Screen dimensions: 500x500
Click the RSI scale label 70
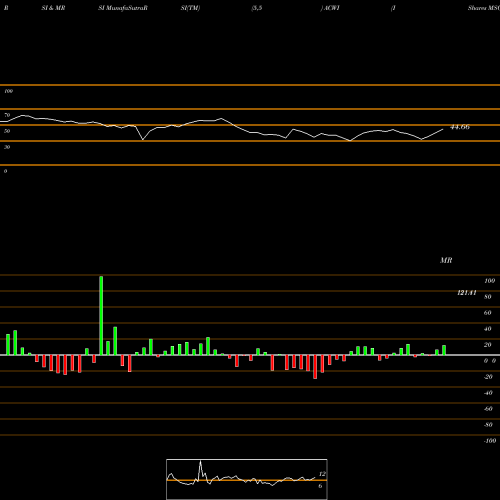click(x=7, y=115)
